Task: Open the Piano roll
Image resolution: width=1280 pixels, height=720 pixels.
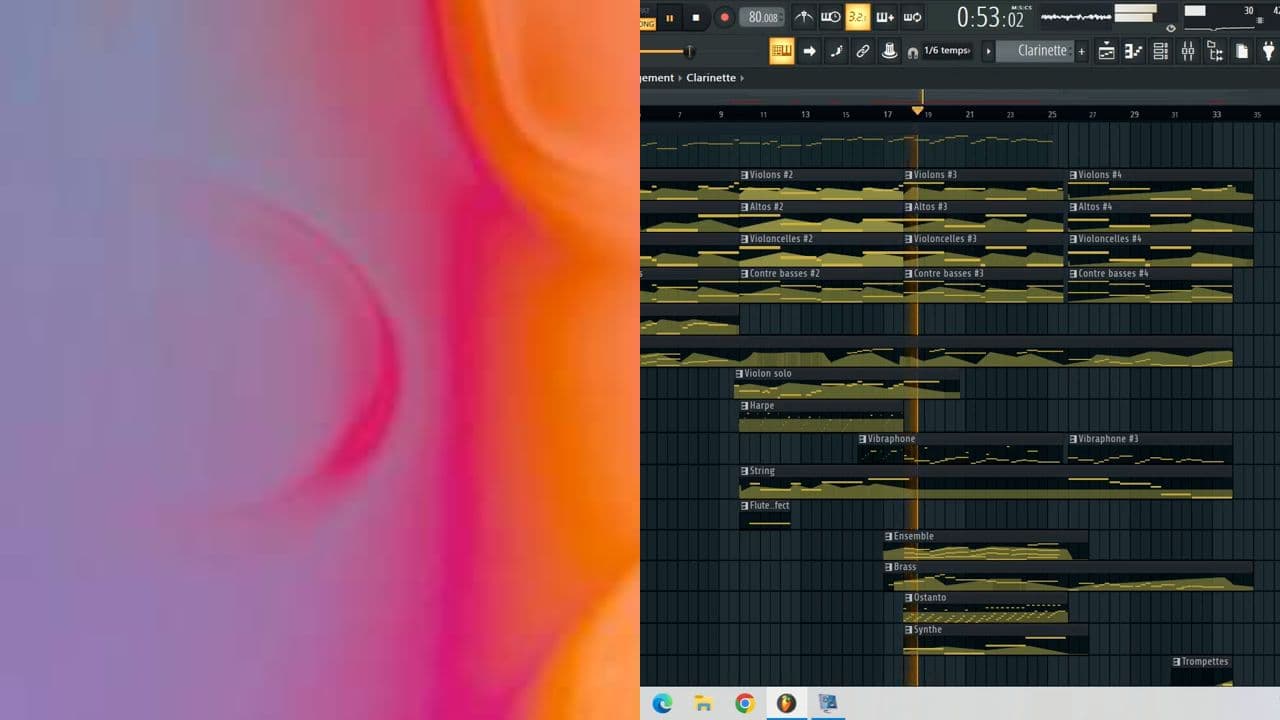Action: (x=1133, y=50)
